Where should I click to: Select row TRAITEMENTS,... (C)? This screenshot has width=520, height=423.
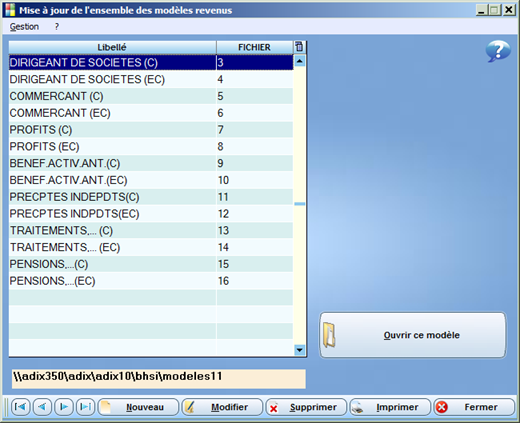(151, 230)
